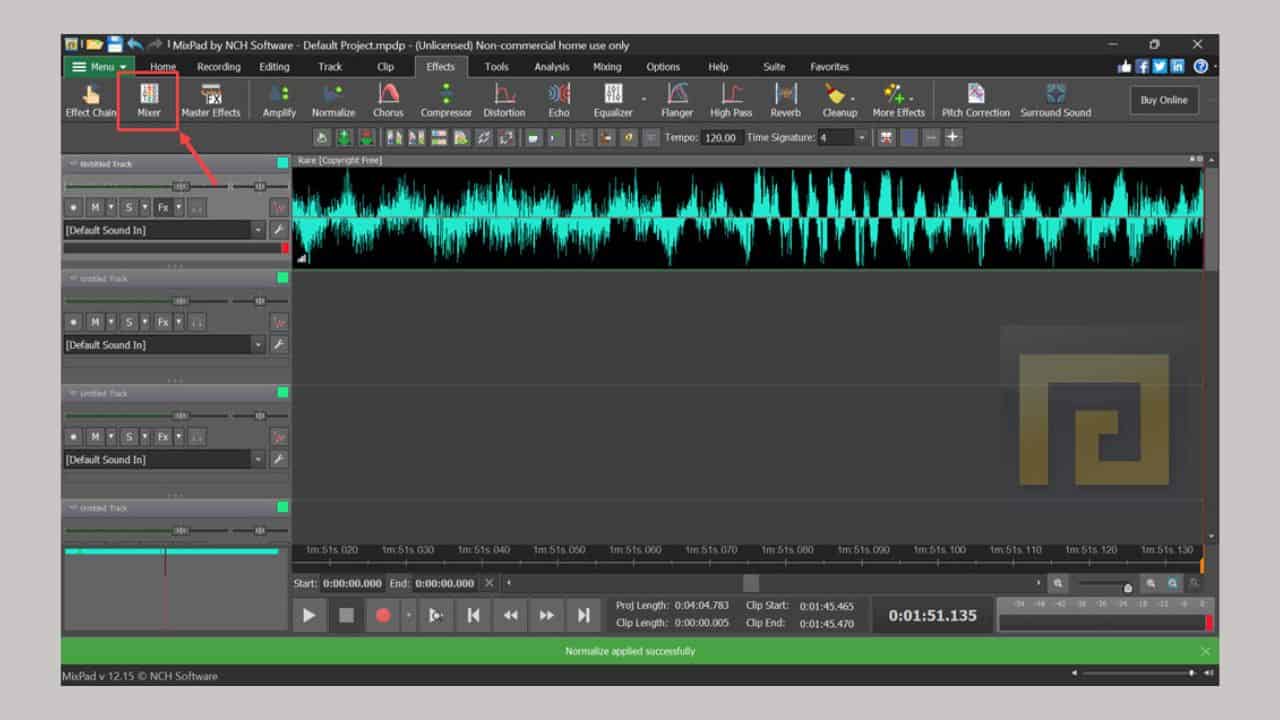Toggle solo S on first track
The image size is (1280, 720).
[128, 207]
